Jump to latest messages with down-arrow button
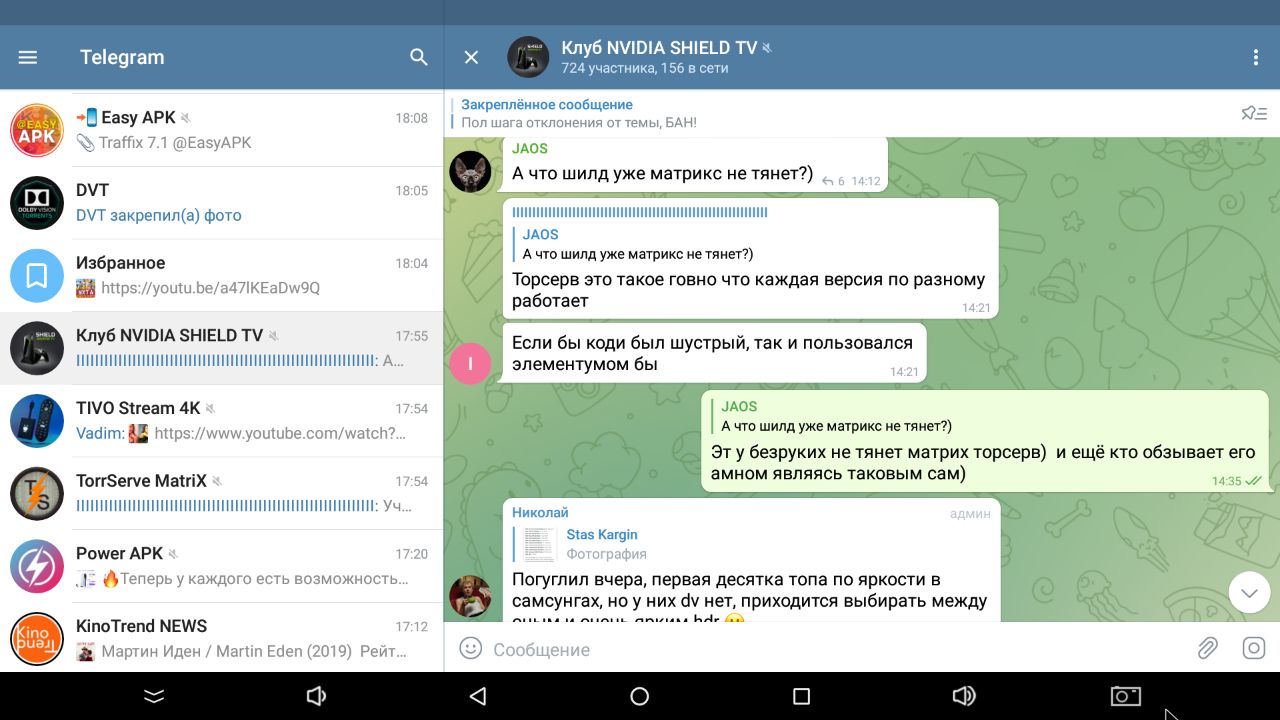 point(1249,593)
